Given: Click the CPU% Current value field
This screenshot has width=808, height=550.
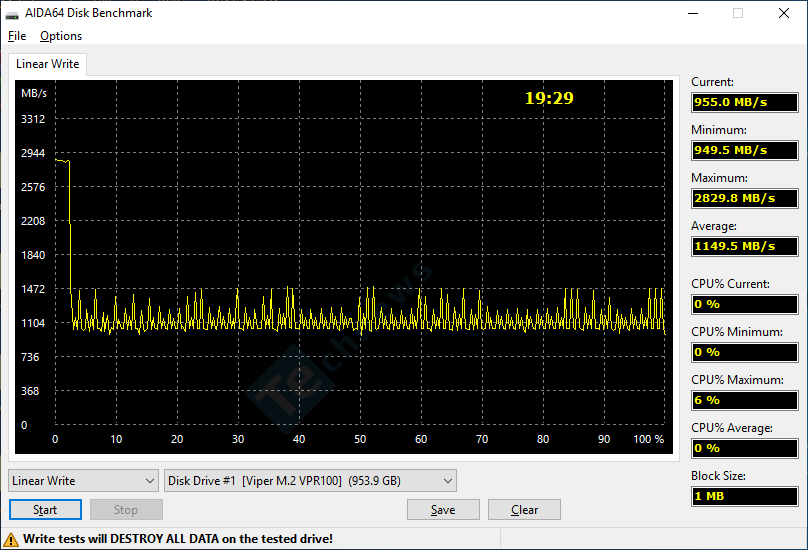Looking at the screenshot, I should (x=745, y=304).
